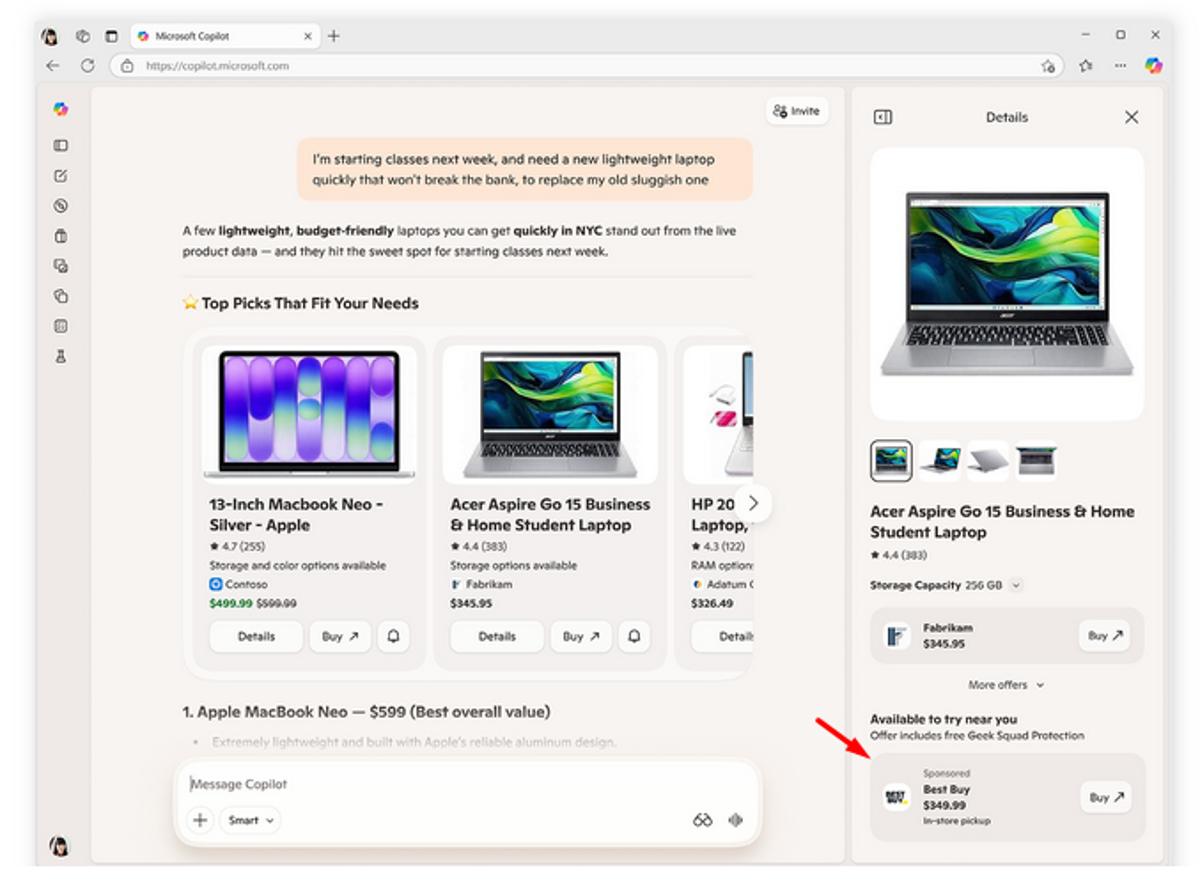Click Buy on the Acer Aspire card
The height and width of the screenshot is (884, 1200).
click(581, 636)
